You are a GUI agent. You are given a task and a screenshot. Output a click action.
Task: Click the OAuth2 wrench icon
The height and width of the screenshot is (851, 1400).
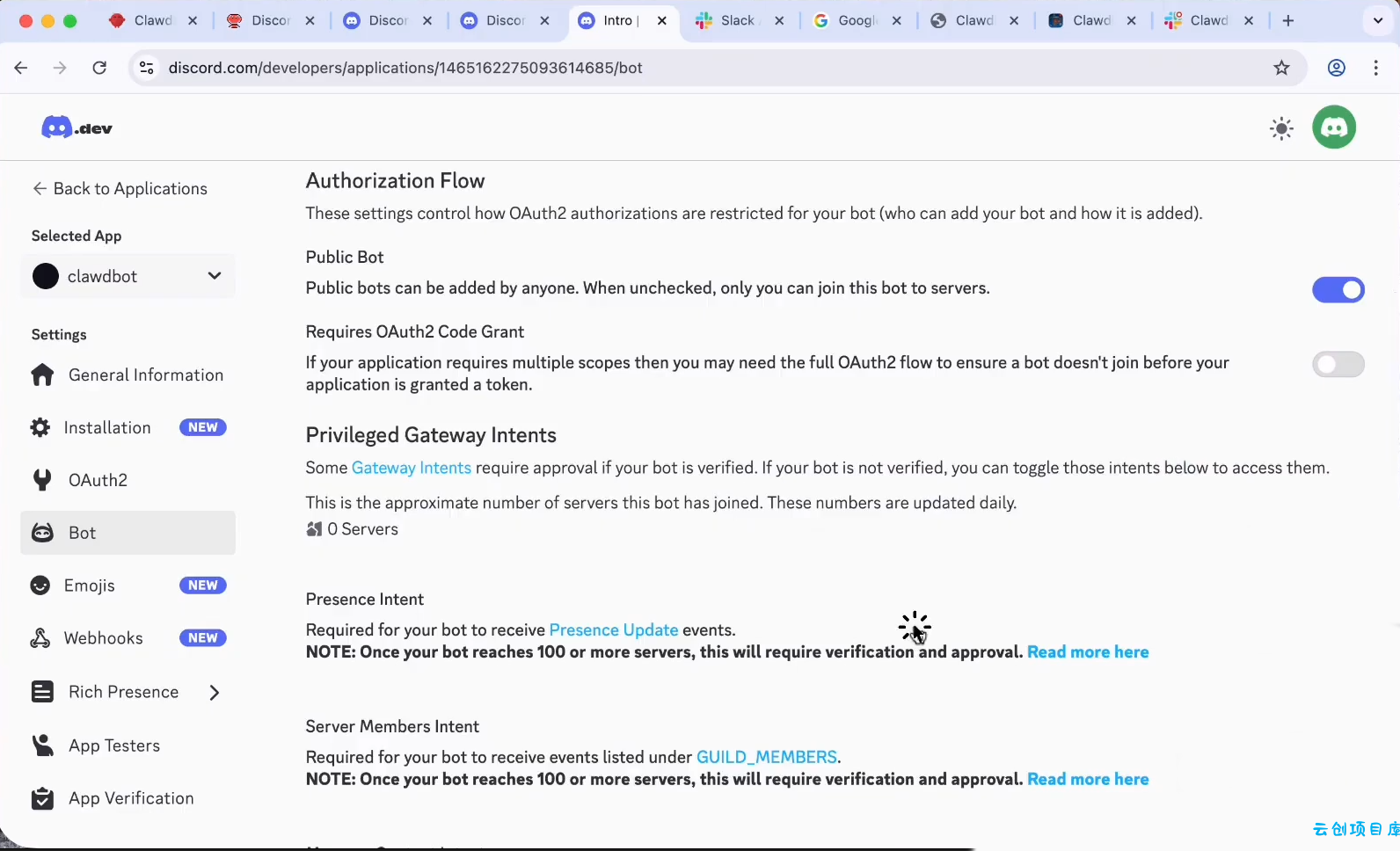(x=42, y=480)
